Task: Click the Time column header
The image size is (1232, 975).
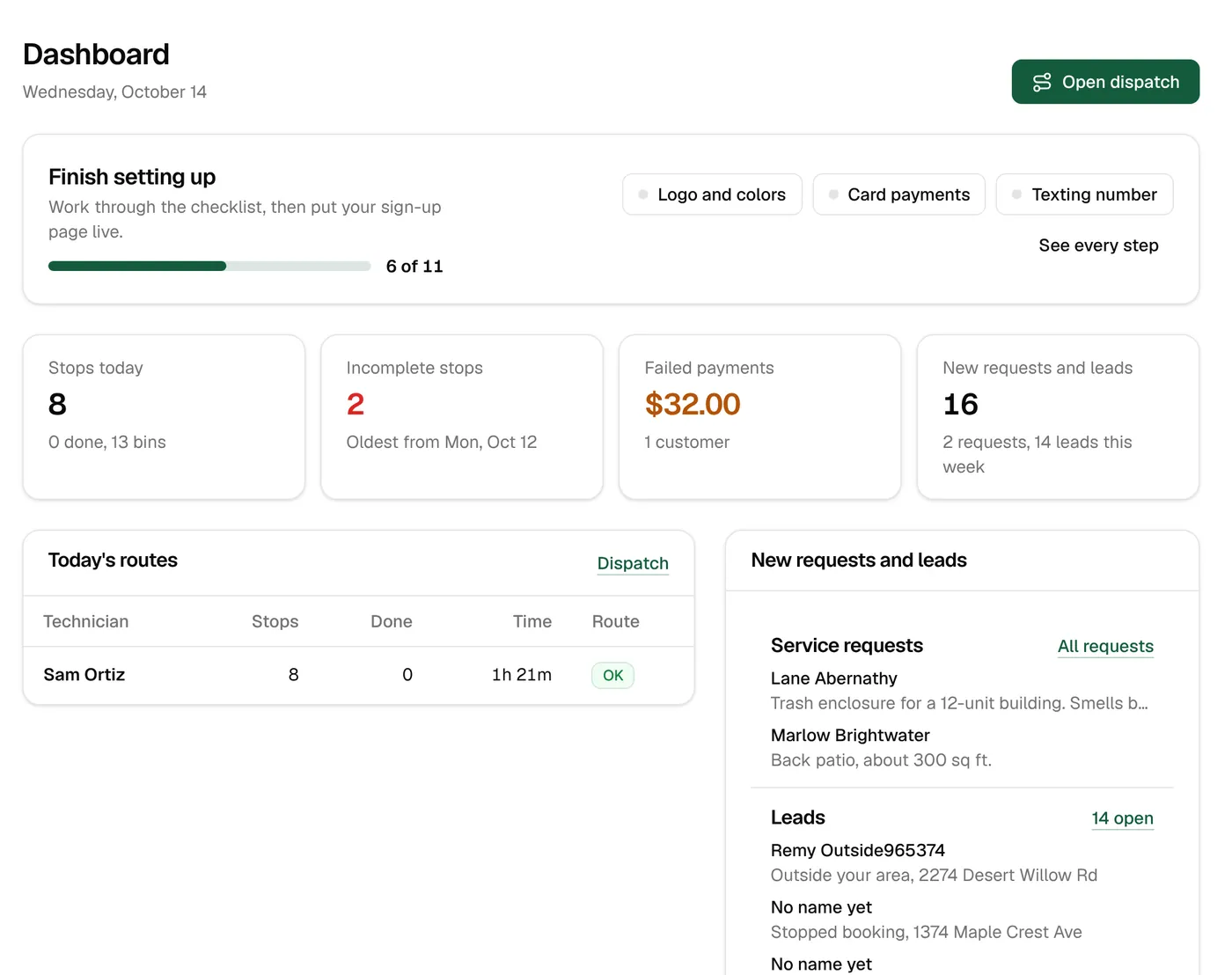Action: pyautogui.click(x=532, y=621)
